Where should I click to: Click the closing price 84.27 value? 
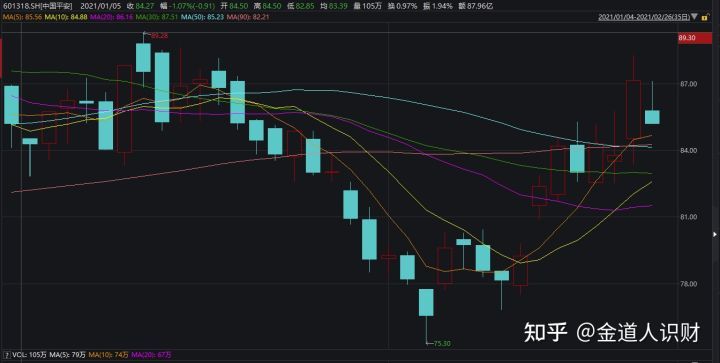click(x=144, y=6)
